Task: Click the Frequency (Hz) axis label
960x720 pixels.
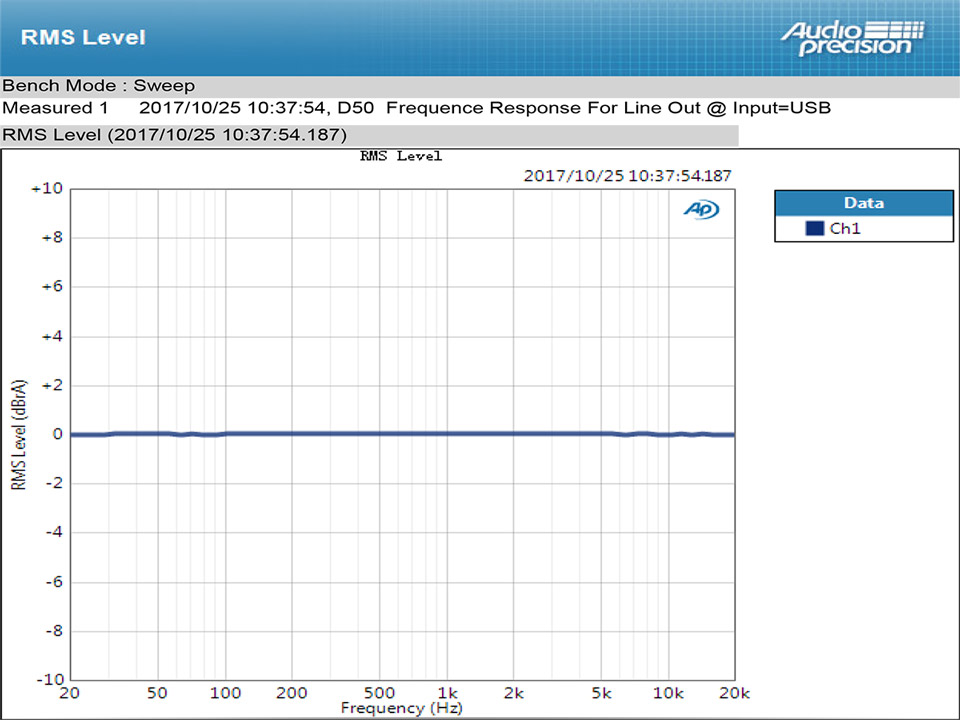Action: [402, 708]
